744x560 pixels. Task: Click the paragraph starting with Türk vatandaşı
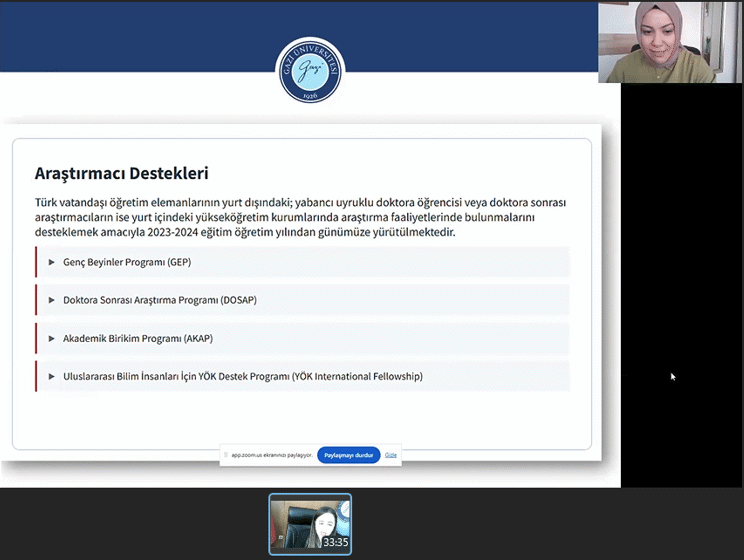point(300,217)
